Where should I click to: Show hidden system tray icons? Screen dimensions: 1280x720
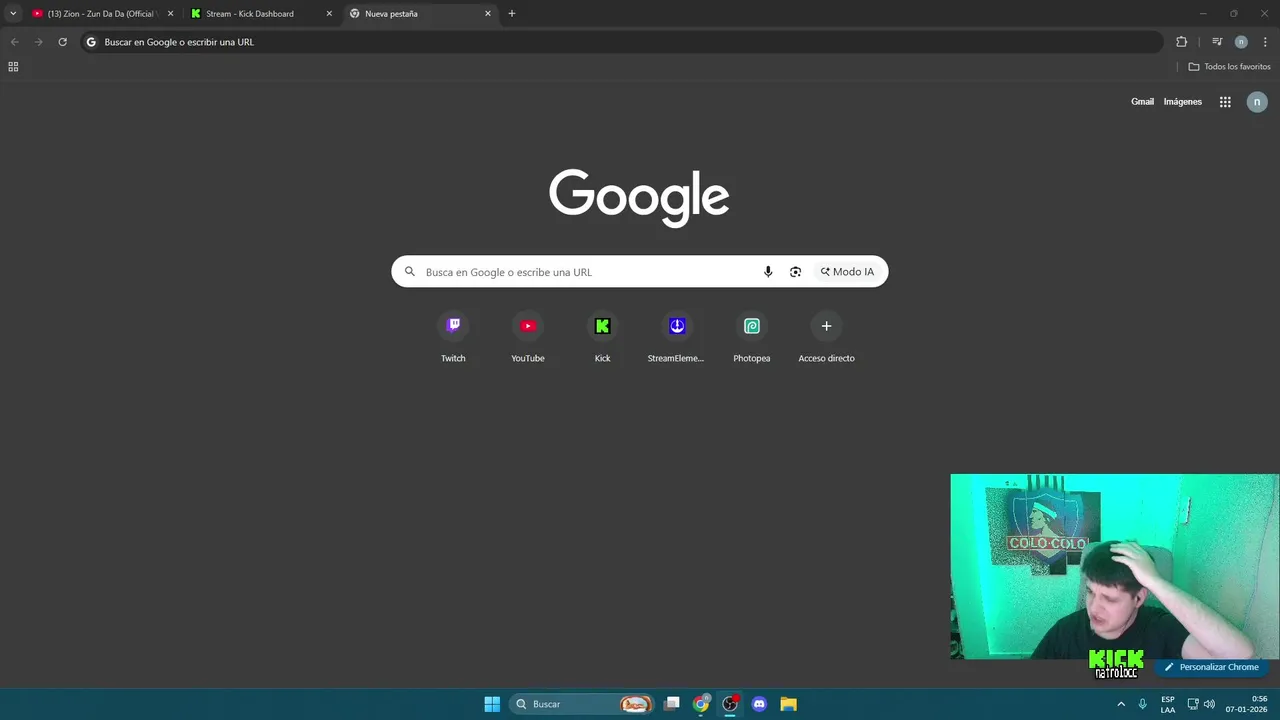click(x=1121, y=704)
